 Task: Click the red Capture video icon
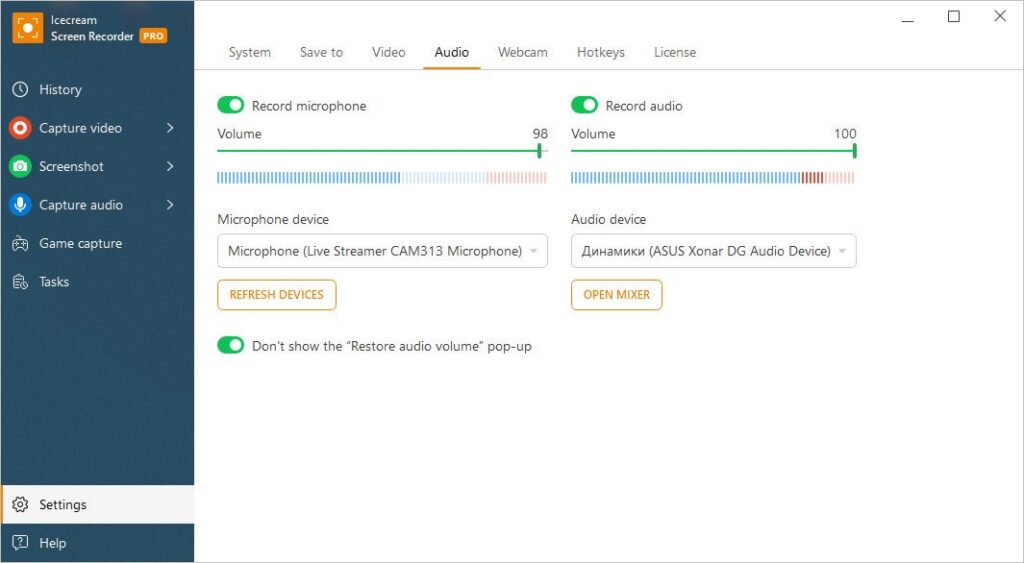(20, 128)
